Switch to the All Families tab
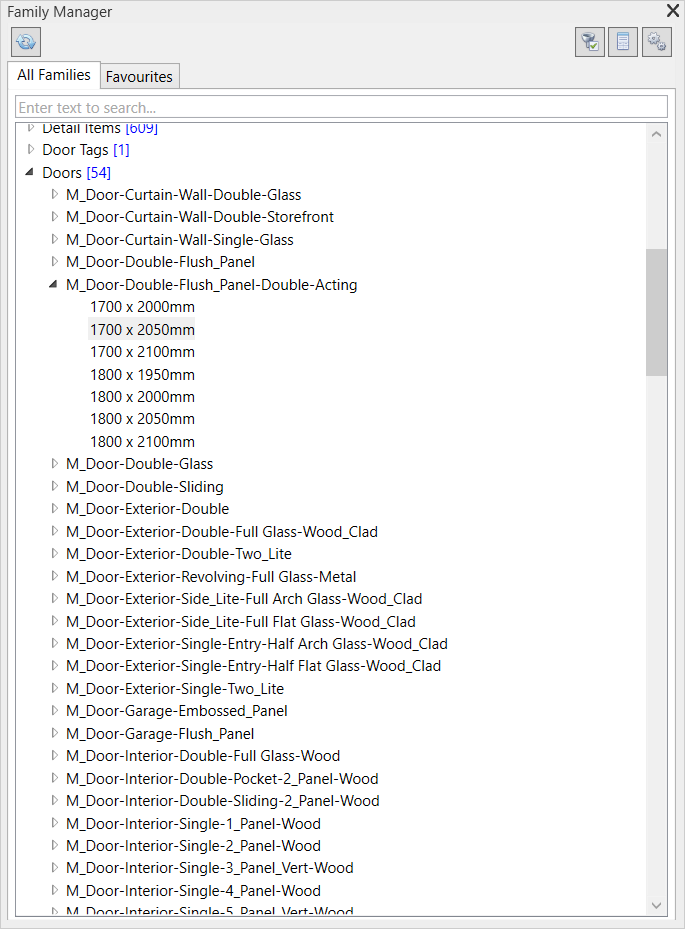The width and height of the screenshot is (685, 929). click(x=54, y=75)
